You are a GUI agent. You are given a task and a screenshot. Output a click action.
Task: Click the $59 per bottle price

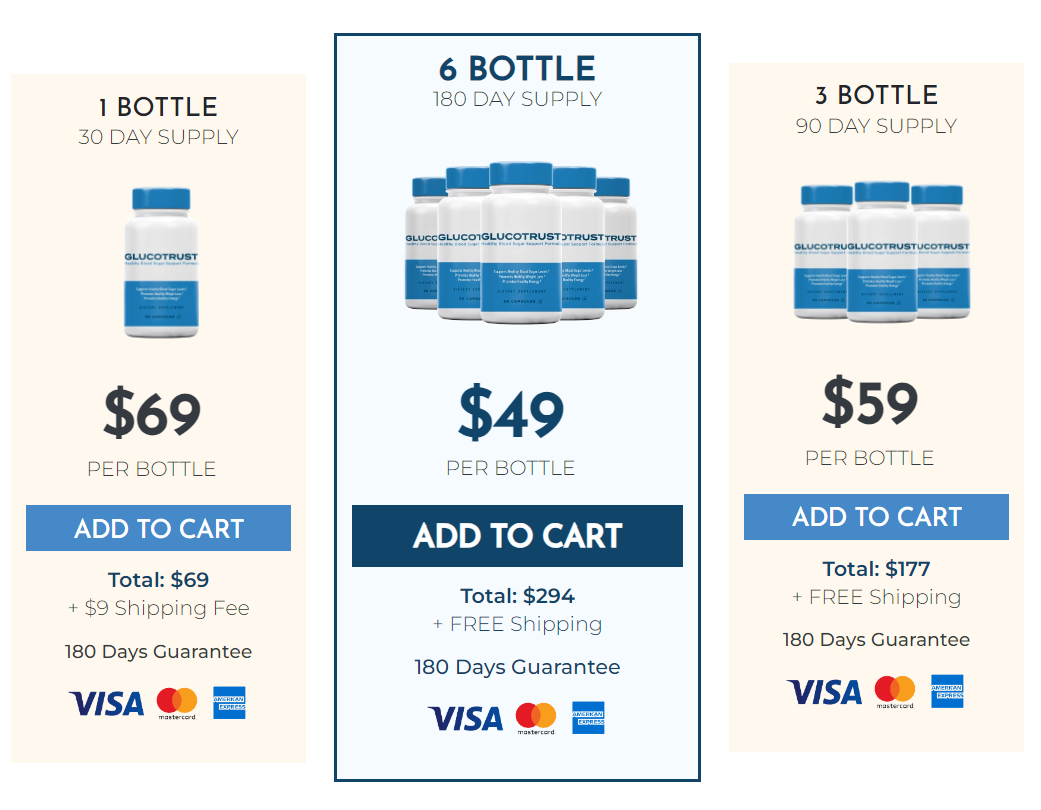[x=870, y=402]
